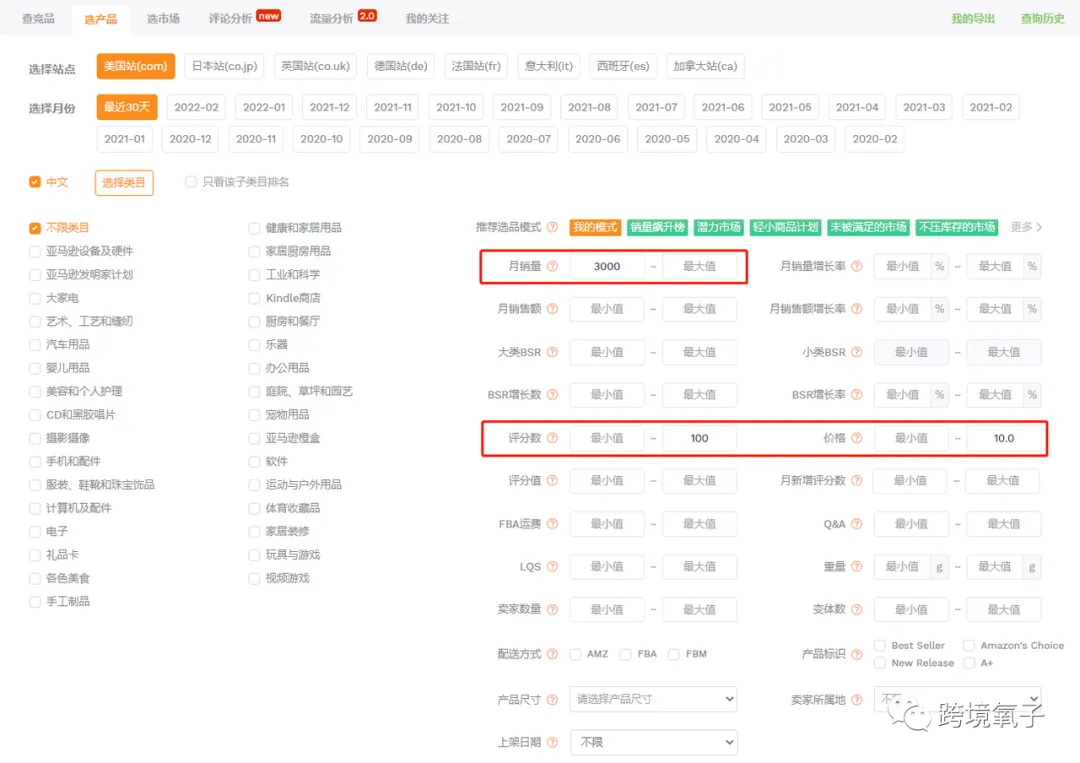This screenshot has height=763, width=1080.
Task: Select 日本站(co.jp) site
Action: (x=225, y=66)
